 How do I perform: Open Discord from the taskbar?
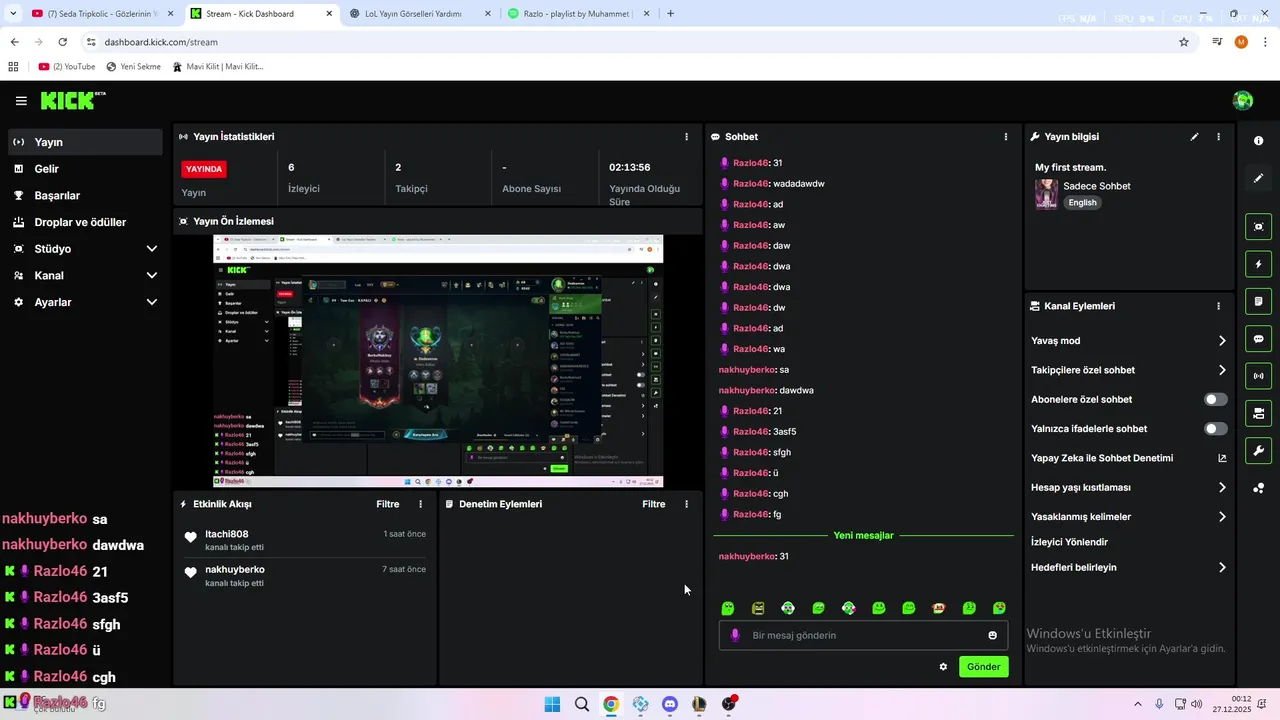(x=670, y=704)
